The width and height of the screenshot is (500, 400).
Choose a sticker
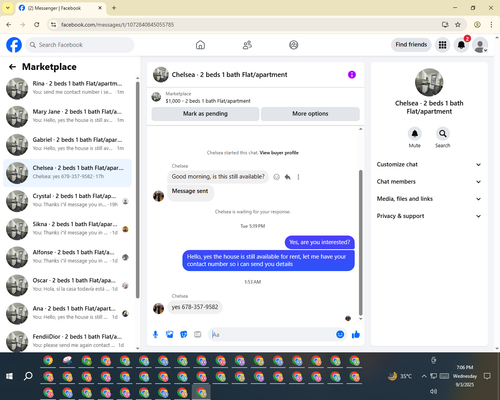(184, 334)
